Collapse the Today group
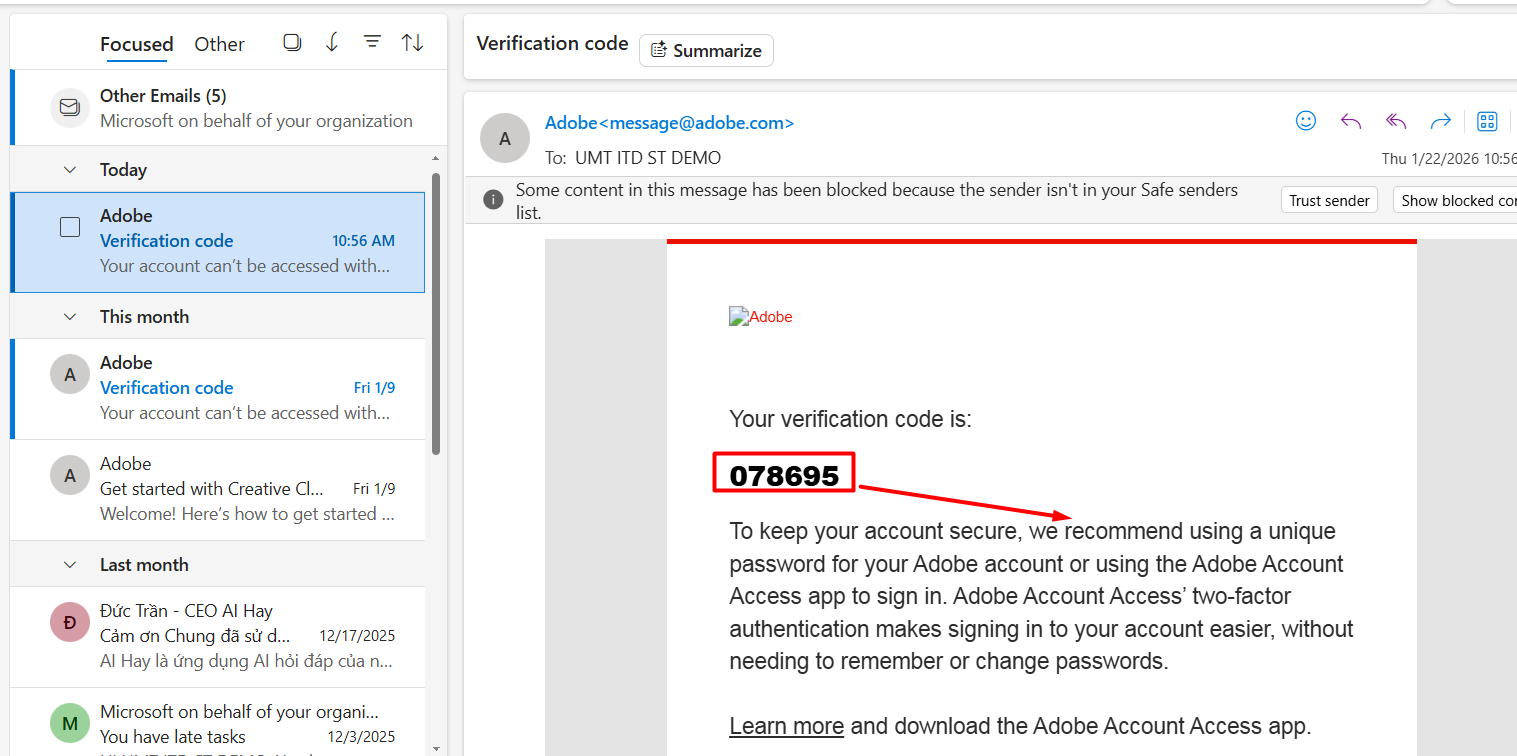This screenshot has height=756, width=1517. click(70, 170)
